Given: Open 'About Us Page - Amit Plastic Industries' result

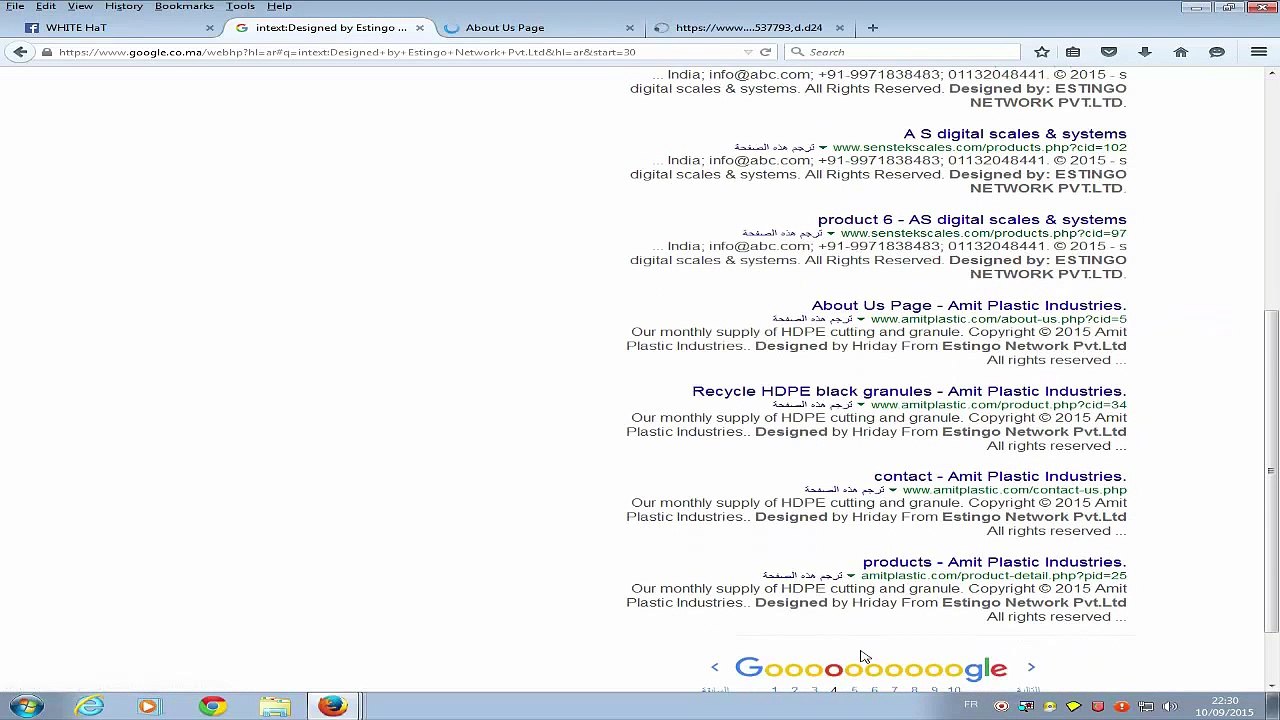Looking at the screenshot, I should click(x=969, y=305).
